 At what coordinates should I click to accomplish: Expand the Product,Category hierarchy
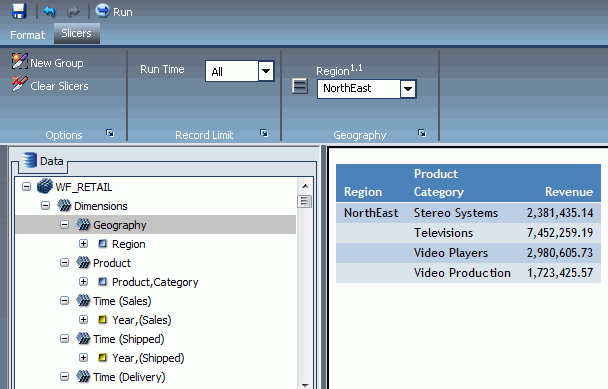(83, 282)
